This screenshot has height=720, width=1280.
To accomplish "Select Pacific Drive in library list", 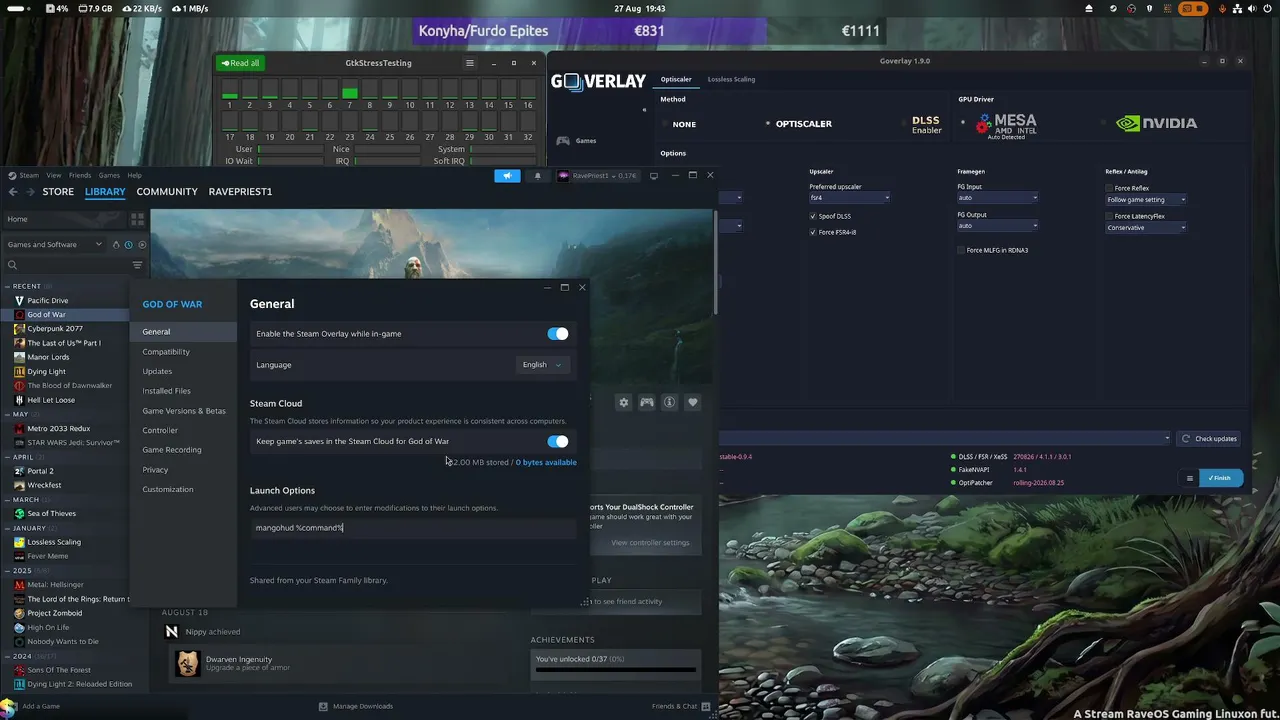I will tap(48, 300).
